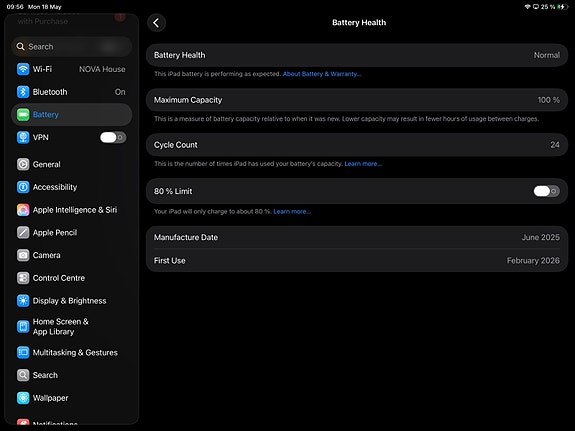Tap the Accessibility icon
The height and width of the screenshot is (431, 575).
coord(23,187)
